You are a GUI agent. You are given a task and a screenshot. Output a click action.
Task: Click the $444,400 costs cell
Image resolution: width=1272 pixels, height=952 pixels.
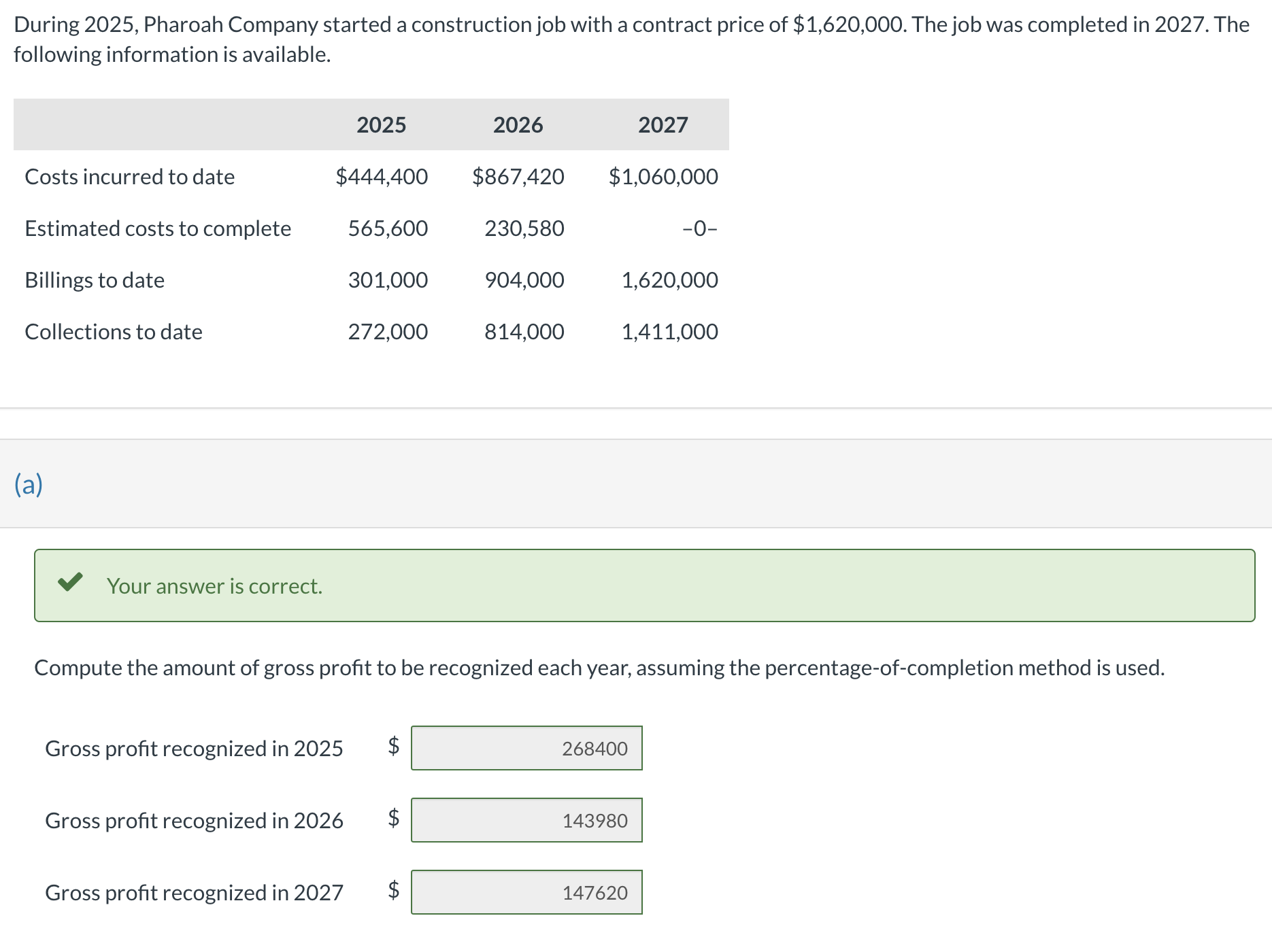pyautogui.click(x=382, y=177)
